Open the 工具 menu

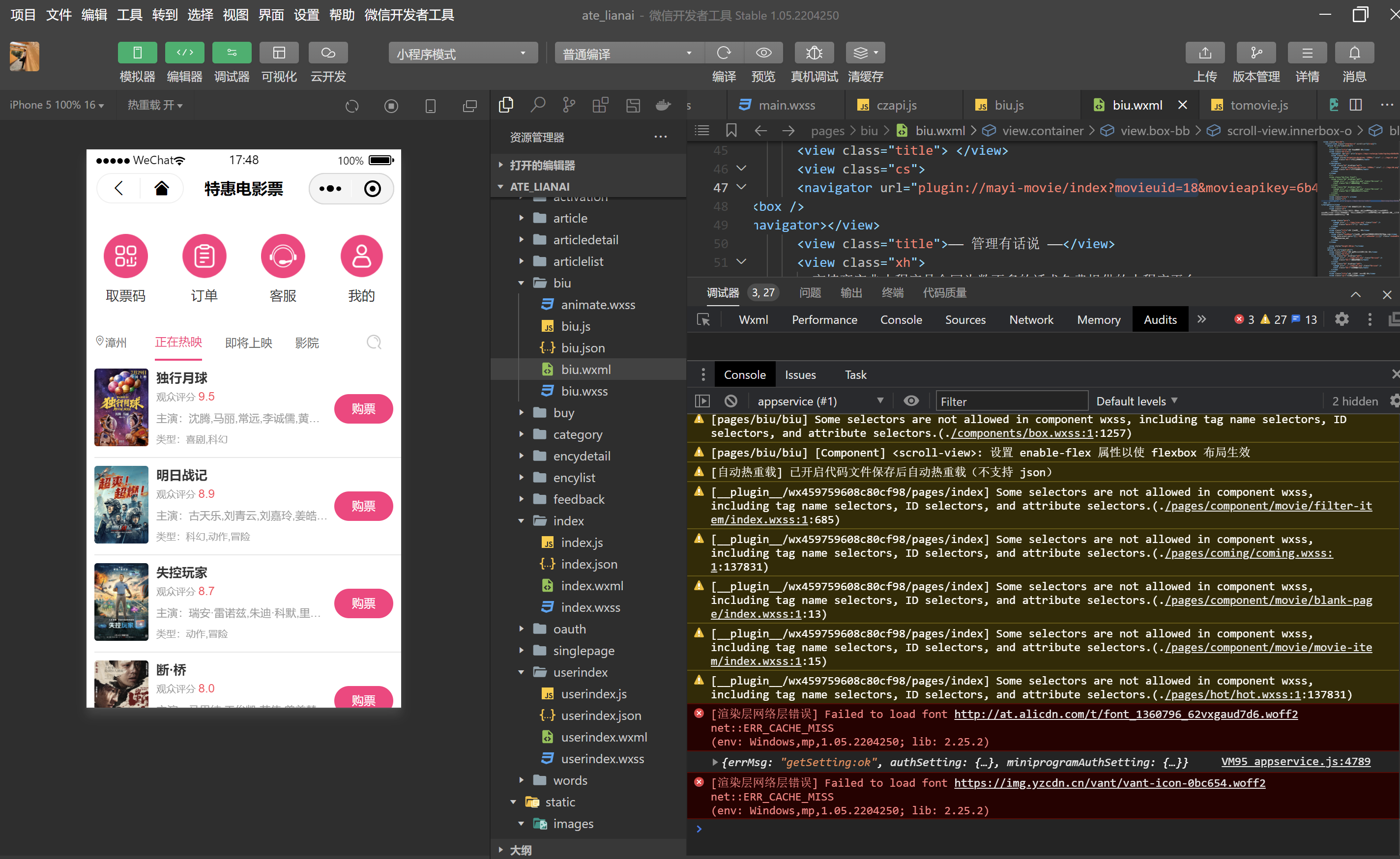(129, 15)
